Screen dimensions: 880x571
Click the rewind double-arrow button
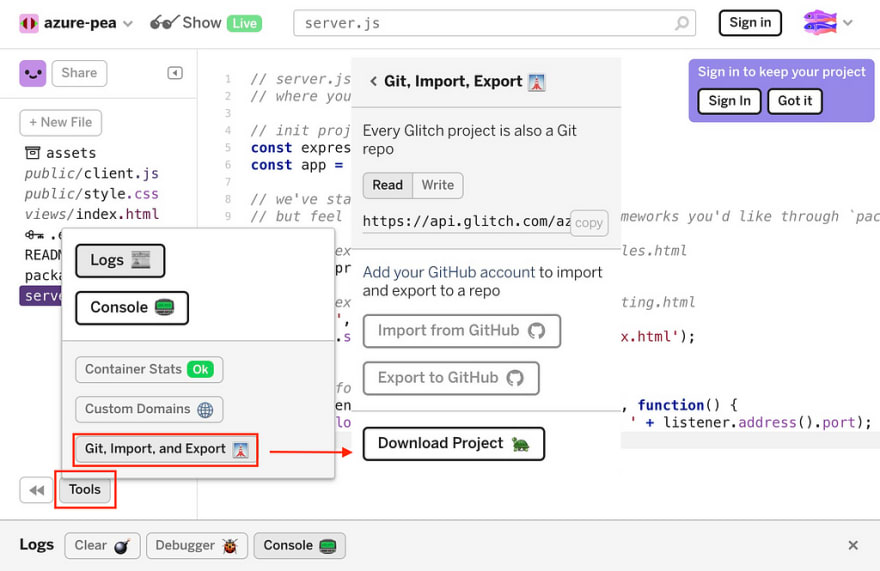pos(36,490)
